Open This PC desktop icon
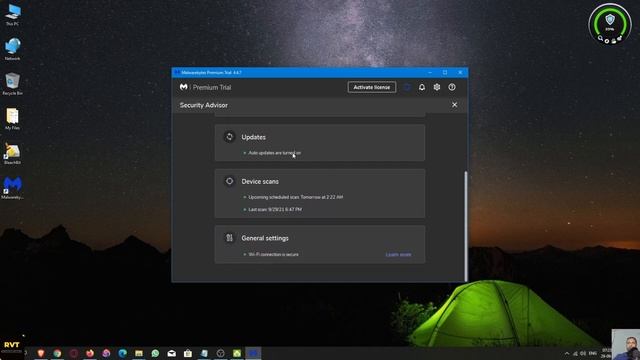This screenshot has width=640, height=360. [12, 15]
